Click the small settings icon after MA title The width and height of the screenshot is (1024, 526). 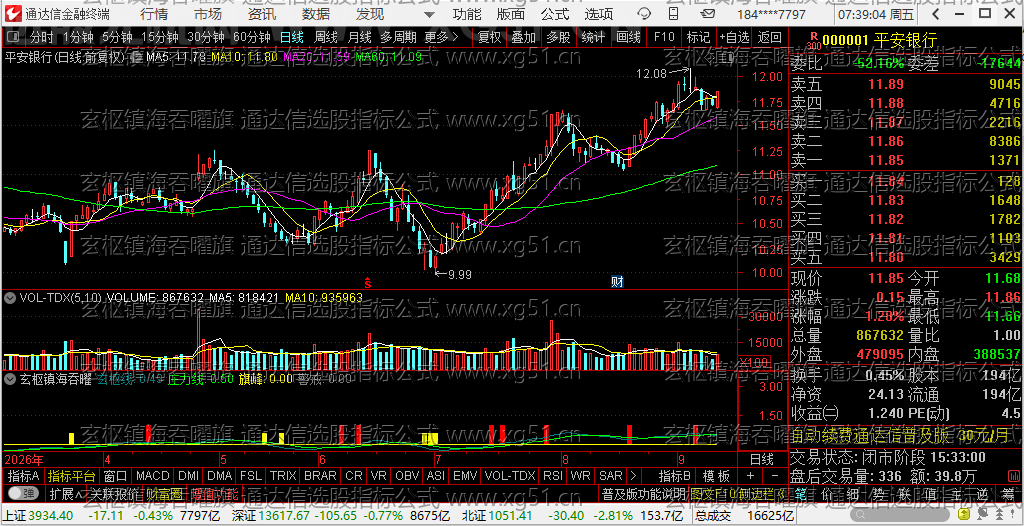pyautogui.click(x=138, y=57)
